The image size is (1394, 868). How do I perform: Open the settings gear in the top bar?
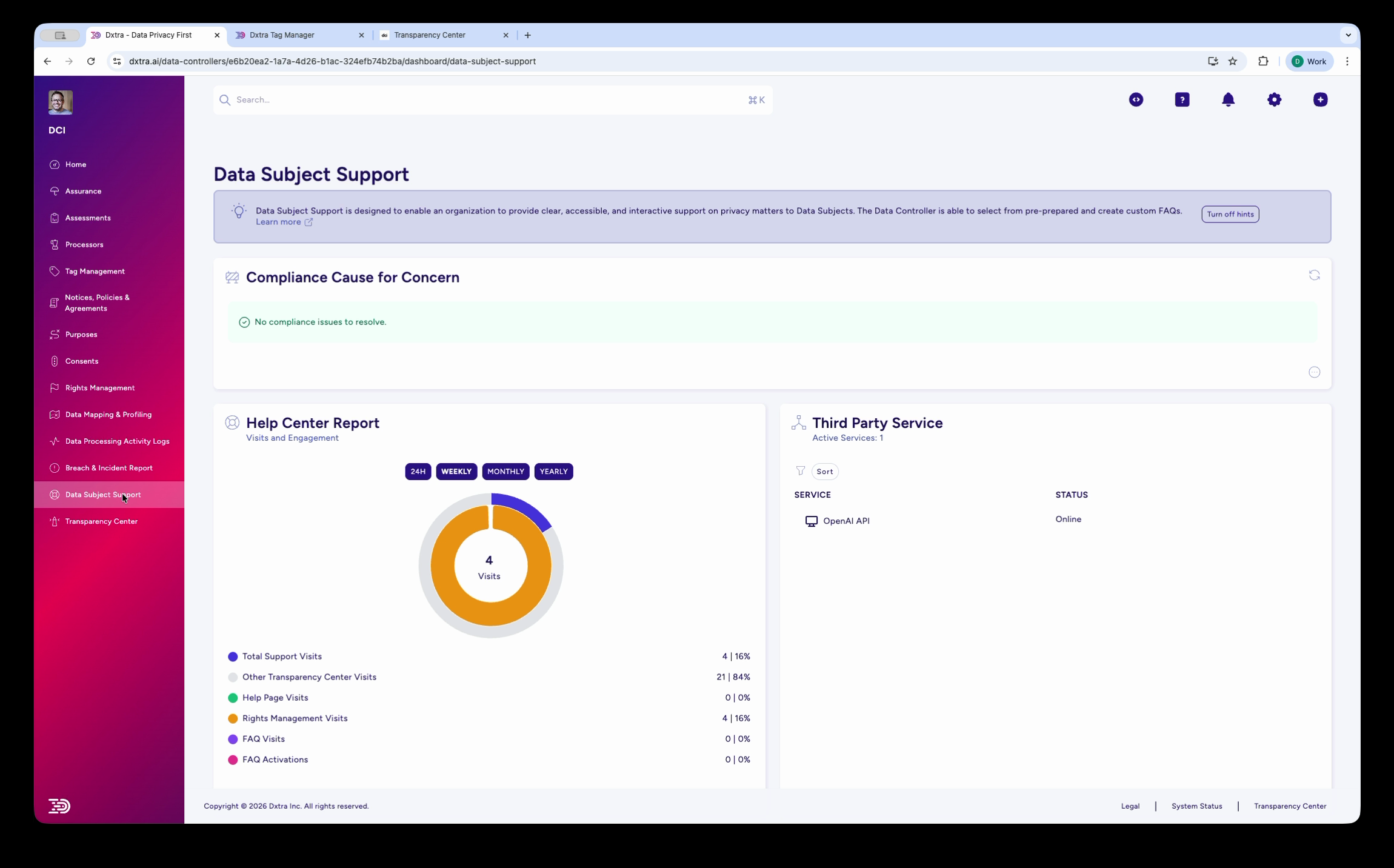pyautogui.click(x=1274, y=99)
